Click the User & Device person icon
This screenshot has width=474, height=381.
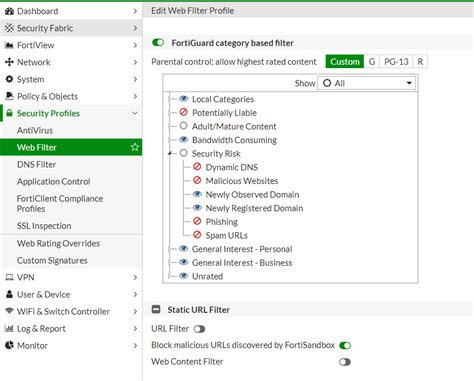[x=9, y=294]
